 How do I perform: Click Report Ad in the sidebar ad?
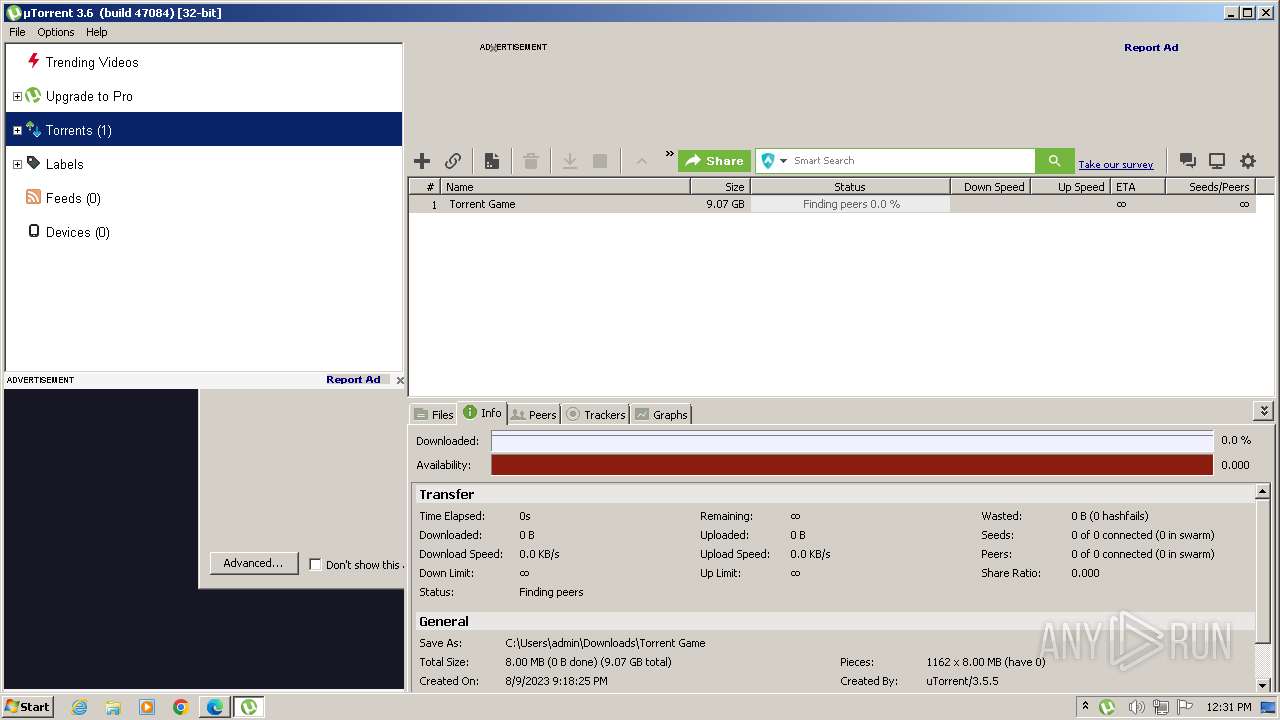point(353,380)
